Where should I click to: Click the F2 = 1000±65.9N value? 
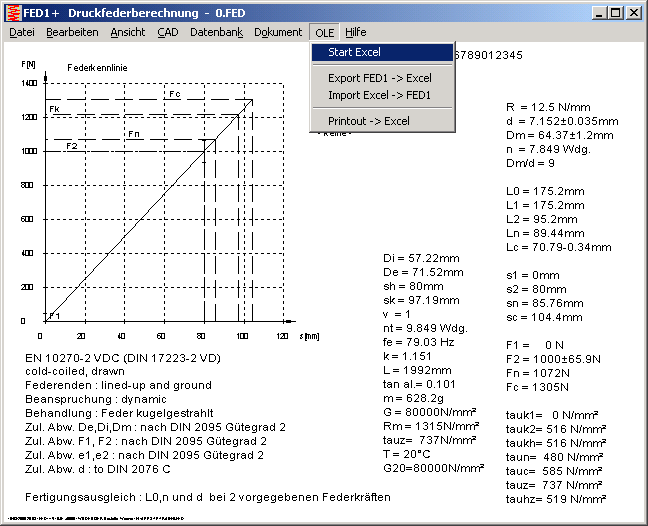click(553, 359)
